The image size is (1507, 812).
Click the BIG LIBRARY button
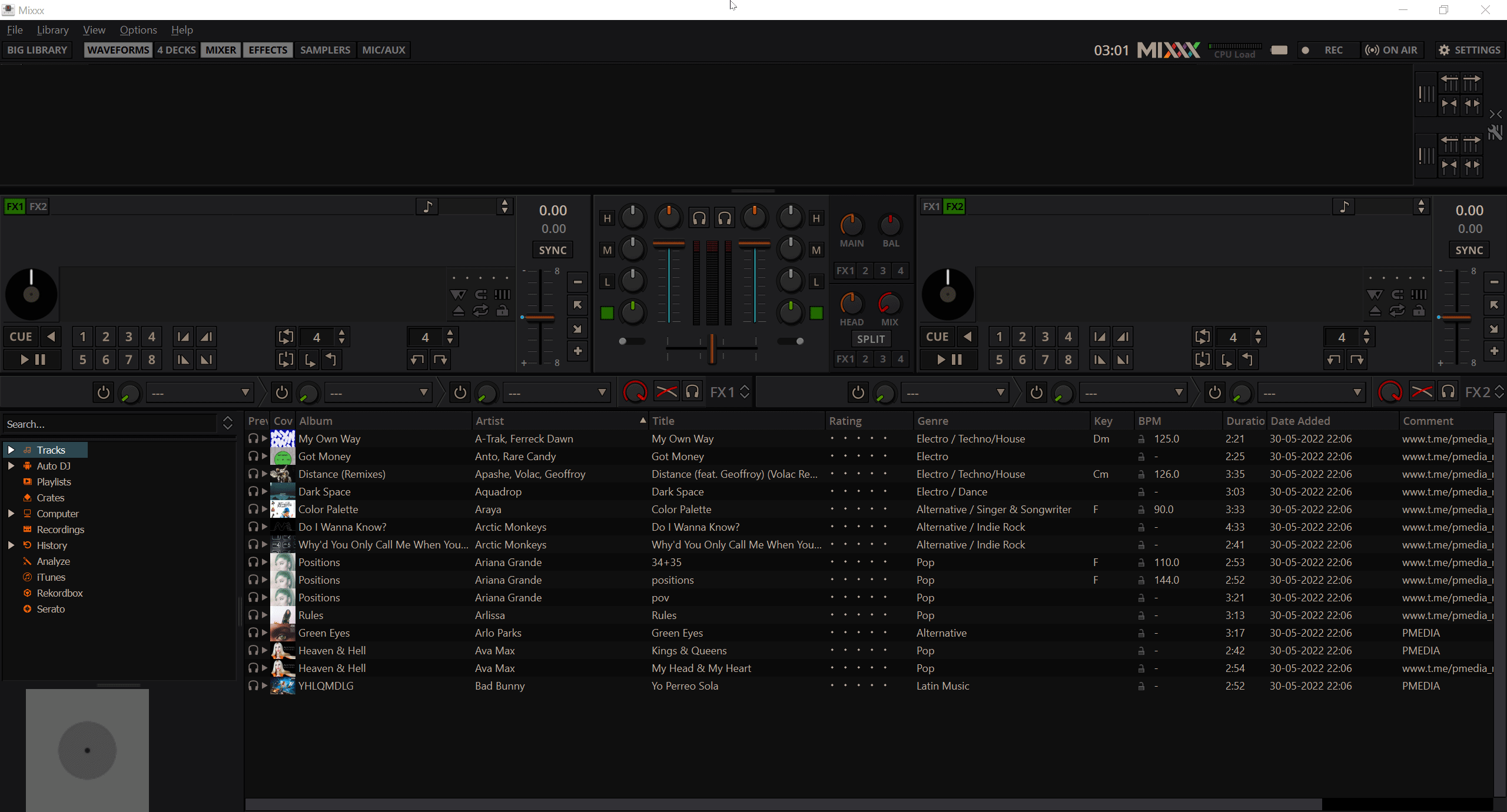[37, 50]
